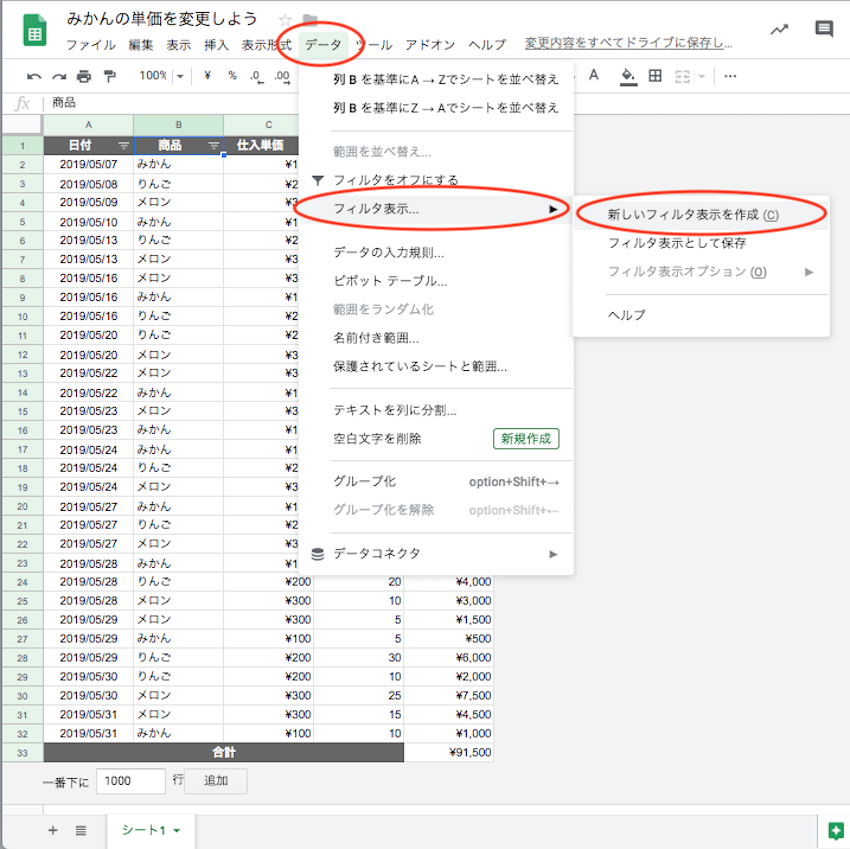Click the borders grid icon
Image resolution: width=850 pixels, height=849 pixels.
tap(655, 76)
